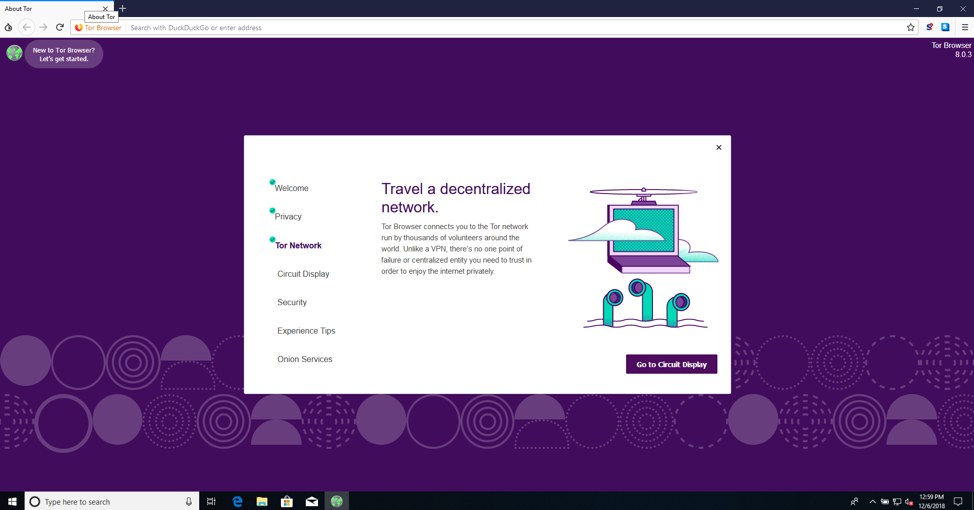Open the clock showing 12:59 PM
Image resolution: width=974 pixels, height=510 pixels.
tap(931, 501)
